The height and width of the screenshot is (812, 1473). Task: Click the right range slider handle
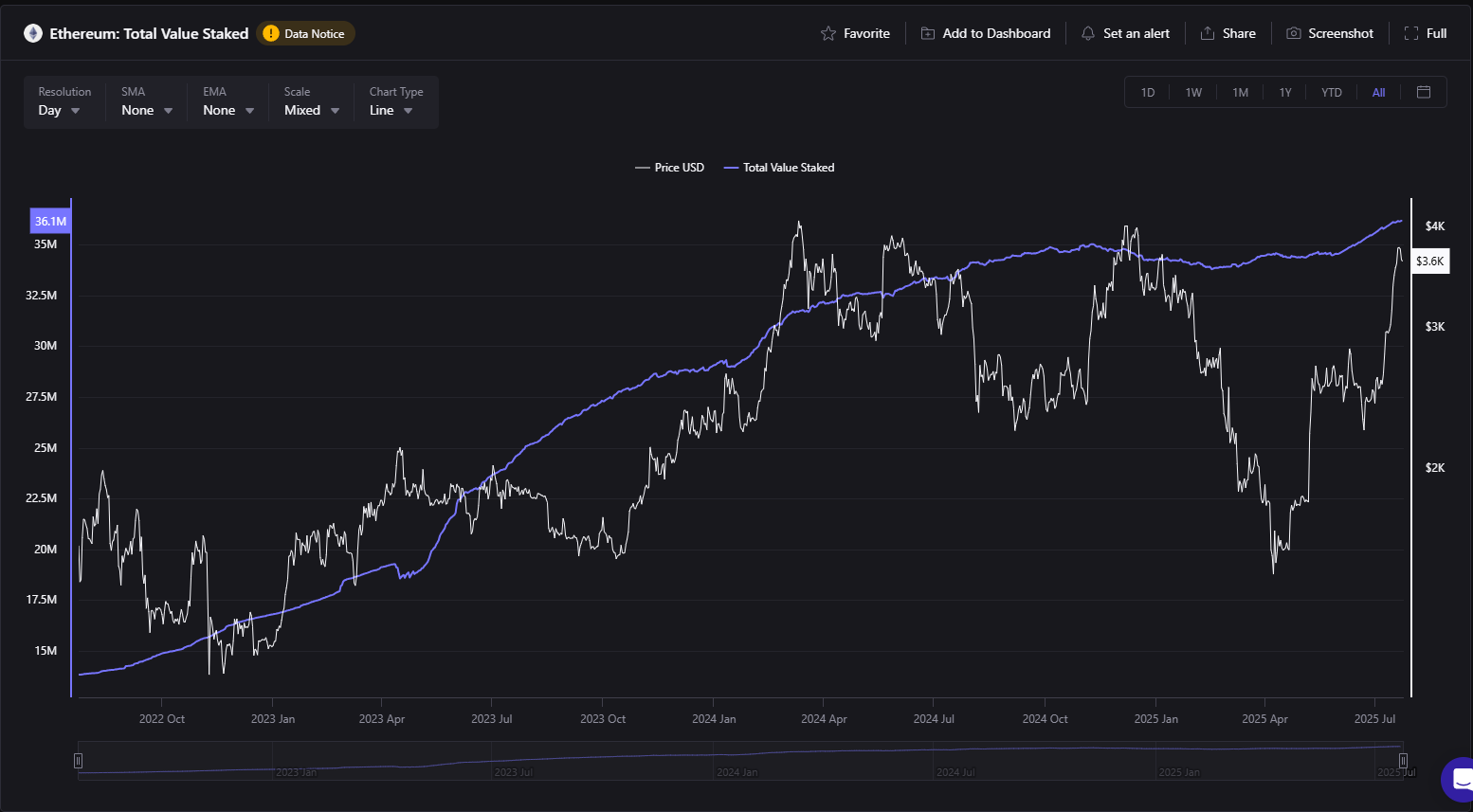[1403, 760]
